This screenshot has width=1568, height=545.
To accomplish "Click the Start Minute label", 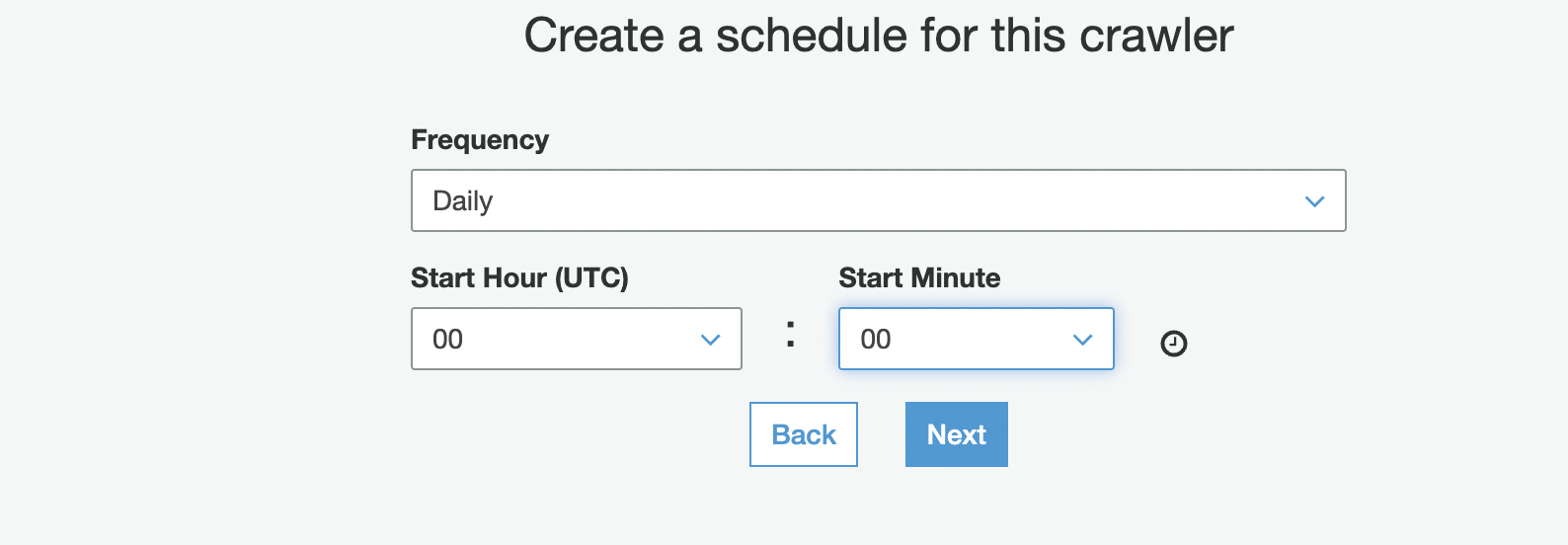I will click(919, 278).
